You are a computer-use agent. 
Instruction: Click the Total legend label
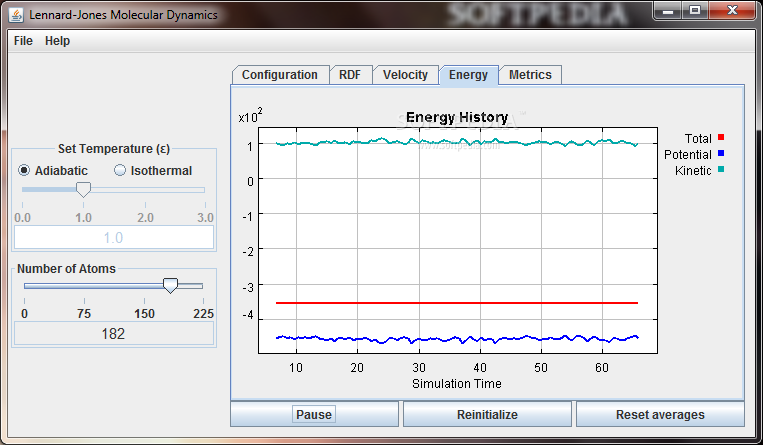pos(698,139)
